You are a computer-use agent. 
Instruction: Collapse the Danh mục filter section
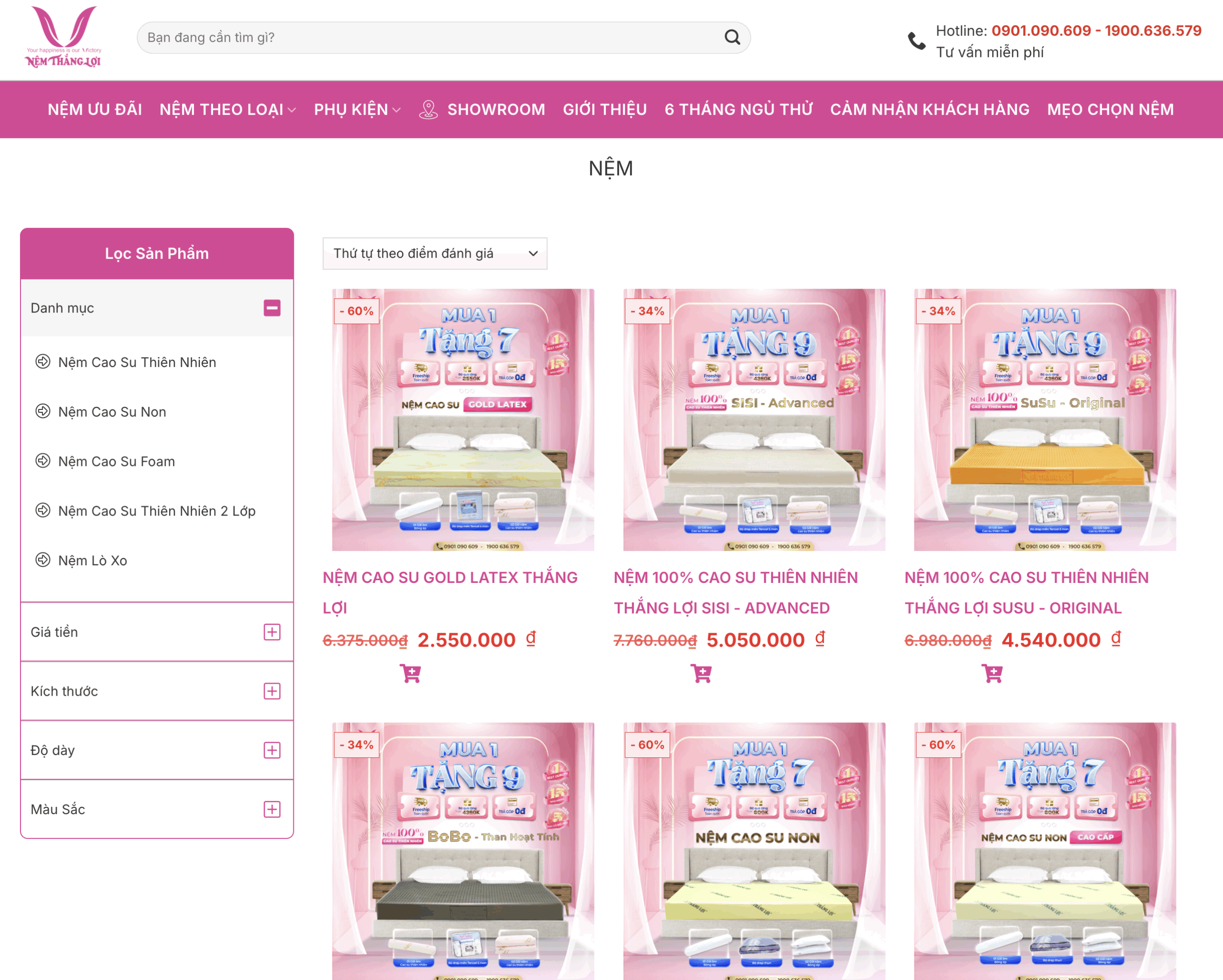coord(272,308)
